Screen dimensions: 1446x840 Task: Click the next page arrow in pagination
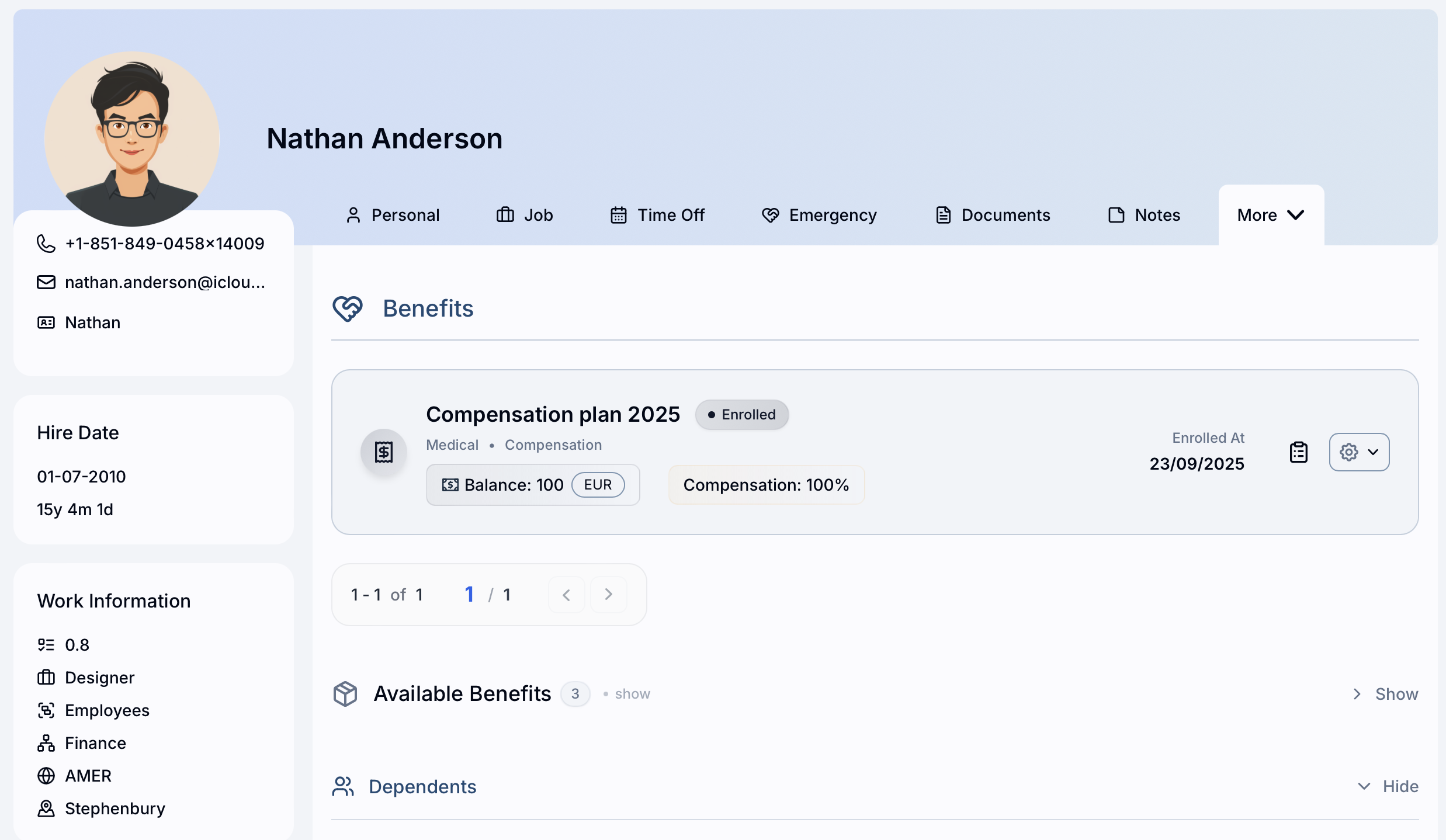click(608, 594)
